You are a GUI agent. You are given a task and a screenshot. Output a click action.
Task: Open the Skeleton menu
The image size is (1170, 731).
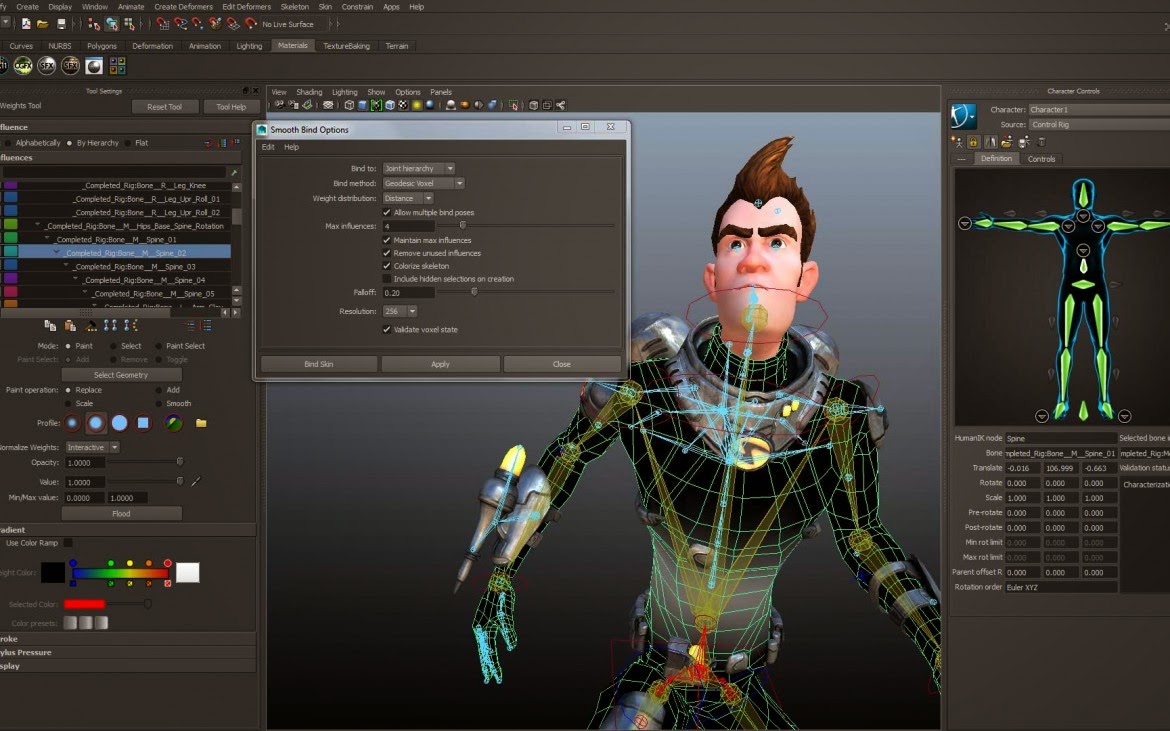coord(294,6)
